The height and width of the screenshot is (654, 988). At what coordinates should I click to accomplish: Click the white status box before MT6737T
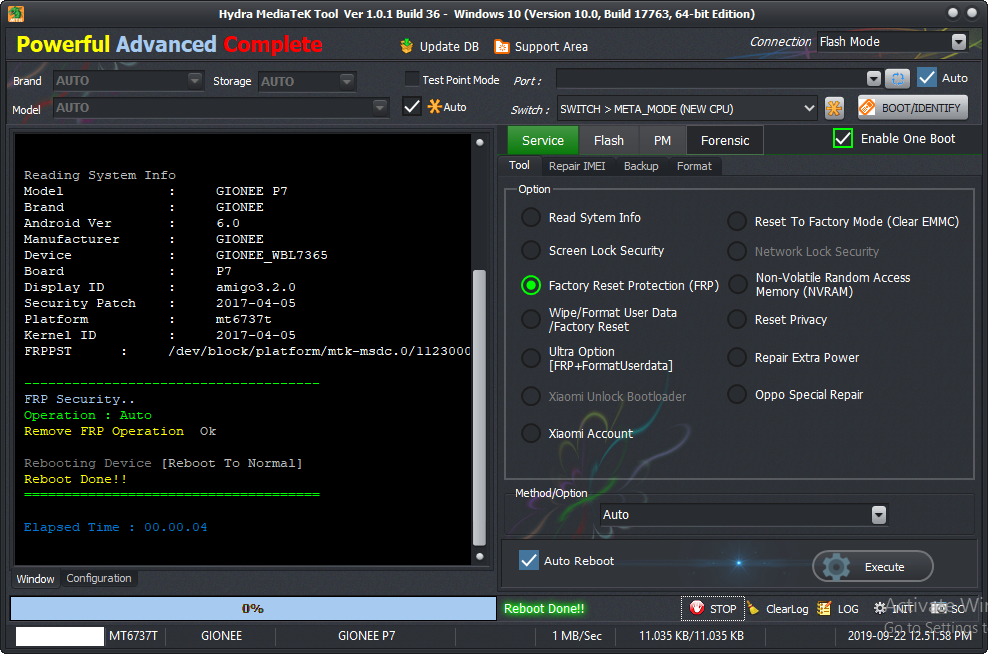(60, 636)
